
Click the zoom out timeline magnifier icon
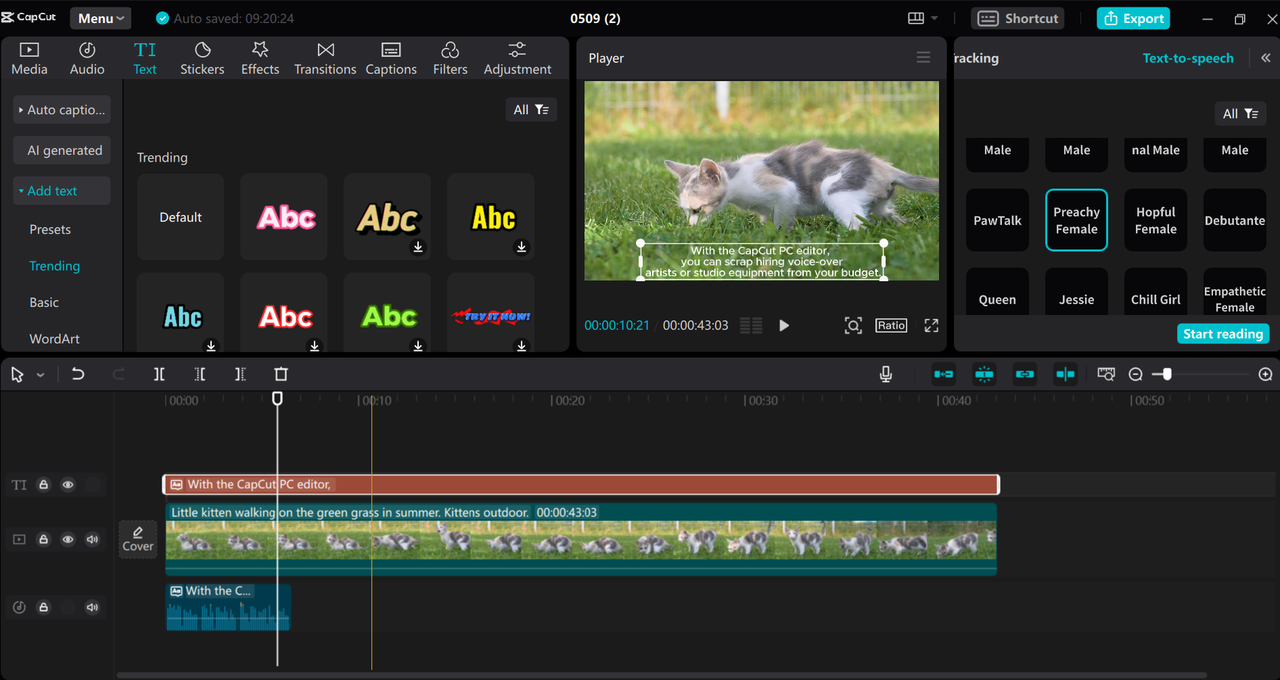pyautogui.click(x=1136, y=374)
